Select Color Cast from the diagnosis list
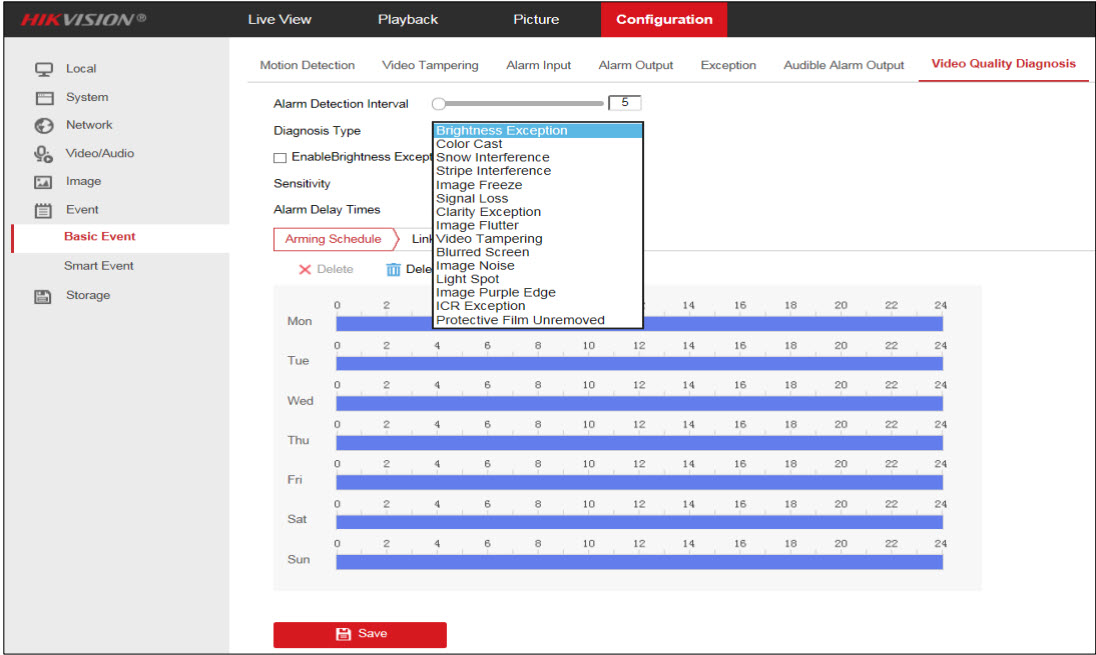The height and width of the screenshot is (655, 1096). [469, 144]
